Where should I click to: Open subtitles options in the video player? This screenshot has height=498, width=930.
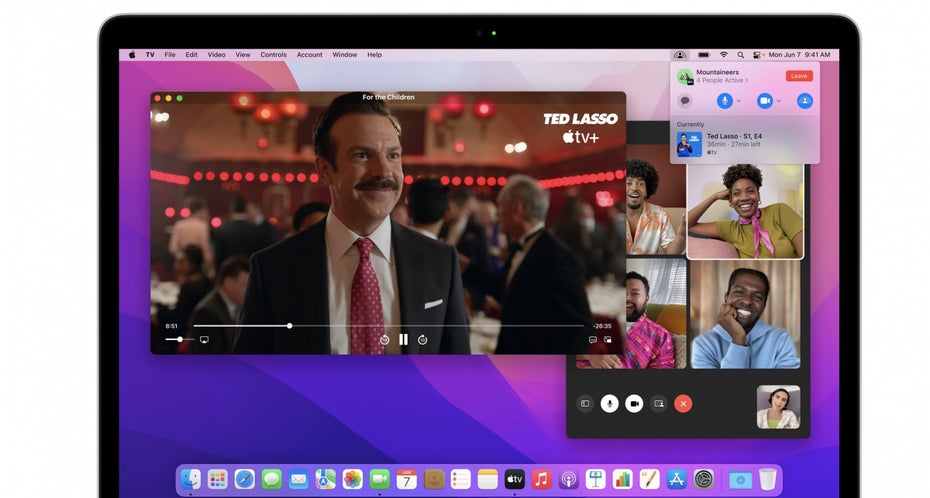click(592, 340)
